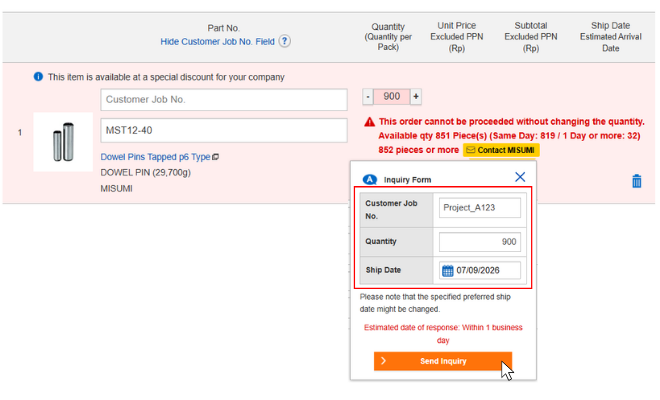The height and width of the screenshot is (400, 660).
Task: Edit the Inquiry Form Quantity field
Action: coord(479,242)
